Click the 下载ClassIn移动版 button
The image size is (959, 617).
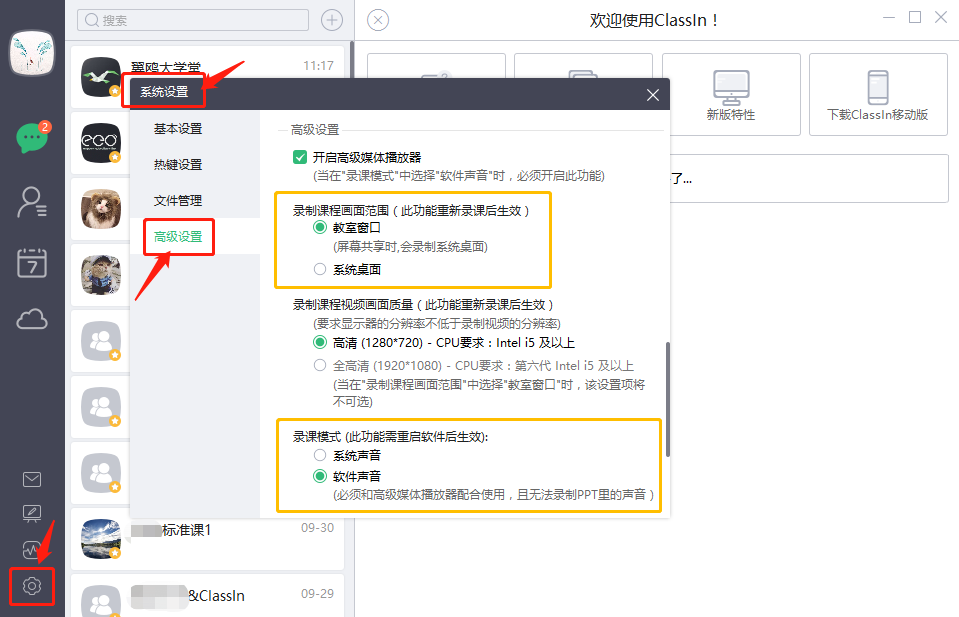pos(878,94)
